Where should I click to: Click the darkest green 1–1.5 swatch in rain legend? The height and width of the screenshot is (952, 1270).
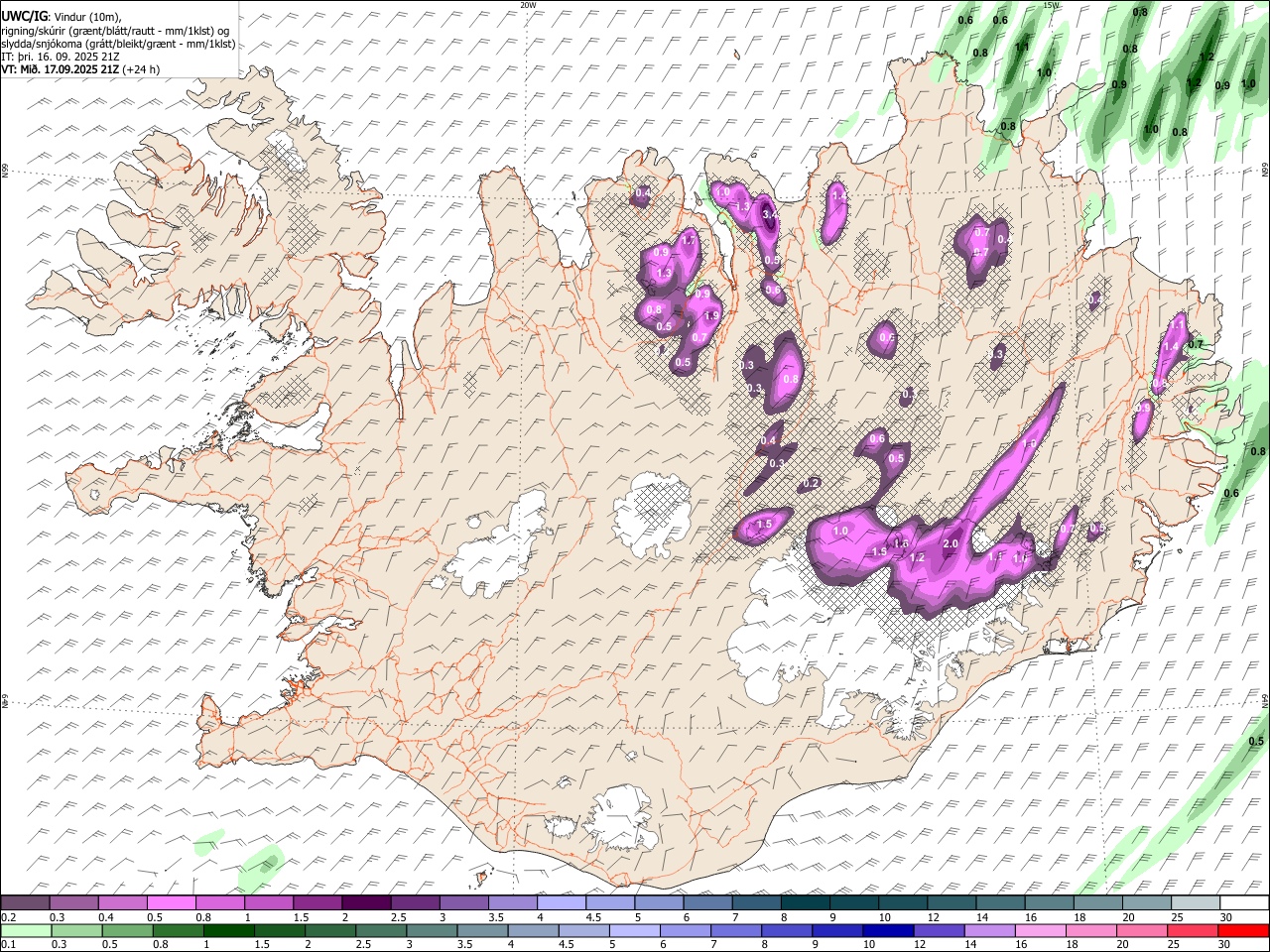point(228,930)
